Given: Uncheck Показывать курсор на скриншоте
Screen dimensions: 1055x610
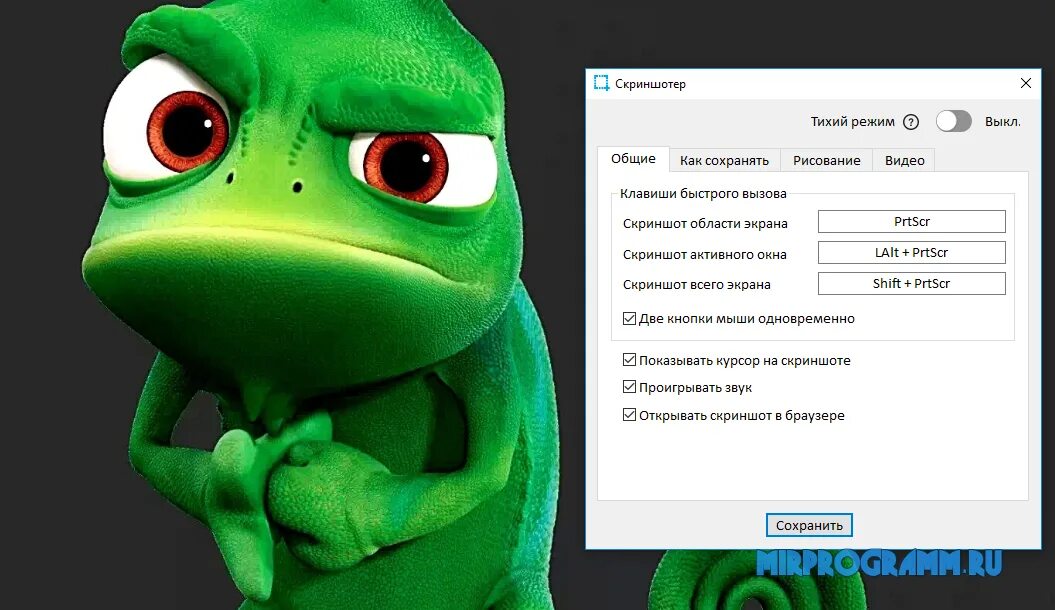Looking at the screenshot, I should (629, 360).
